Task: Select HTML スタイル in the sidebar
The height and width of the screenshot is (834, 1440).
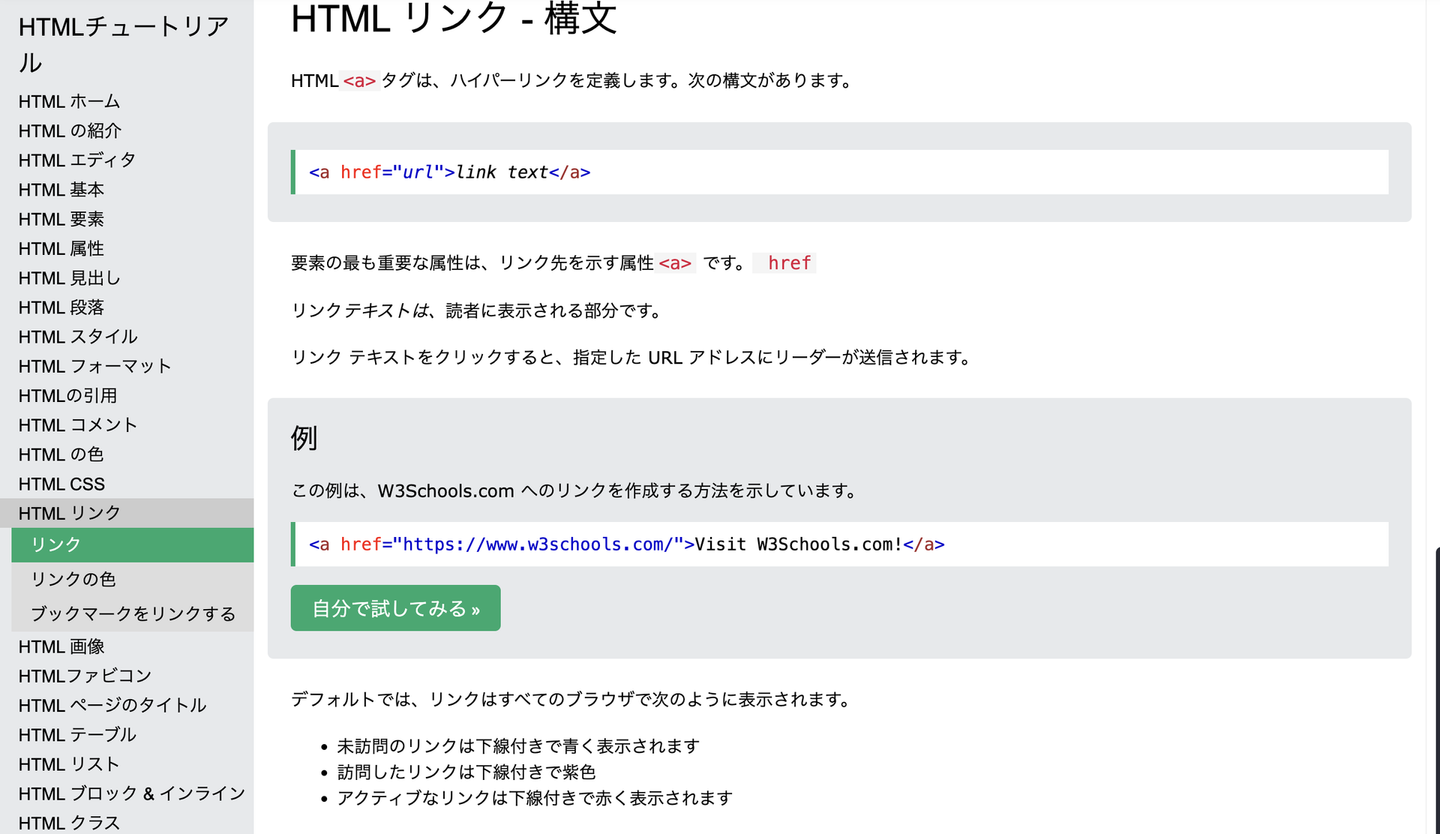Action: (x=78, y=337)
